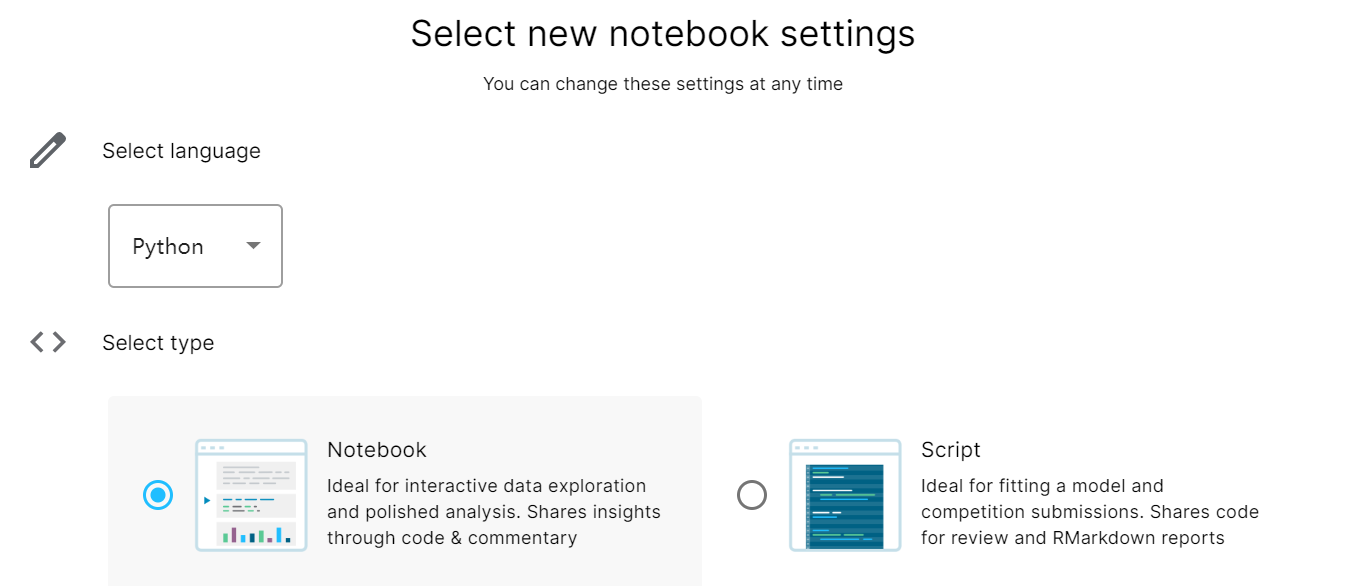Select the Script radio button
The image size is (1368, 586).
752,495
